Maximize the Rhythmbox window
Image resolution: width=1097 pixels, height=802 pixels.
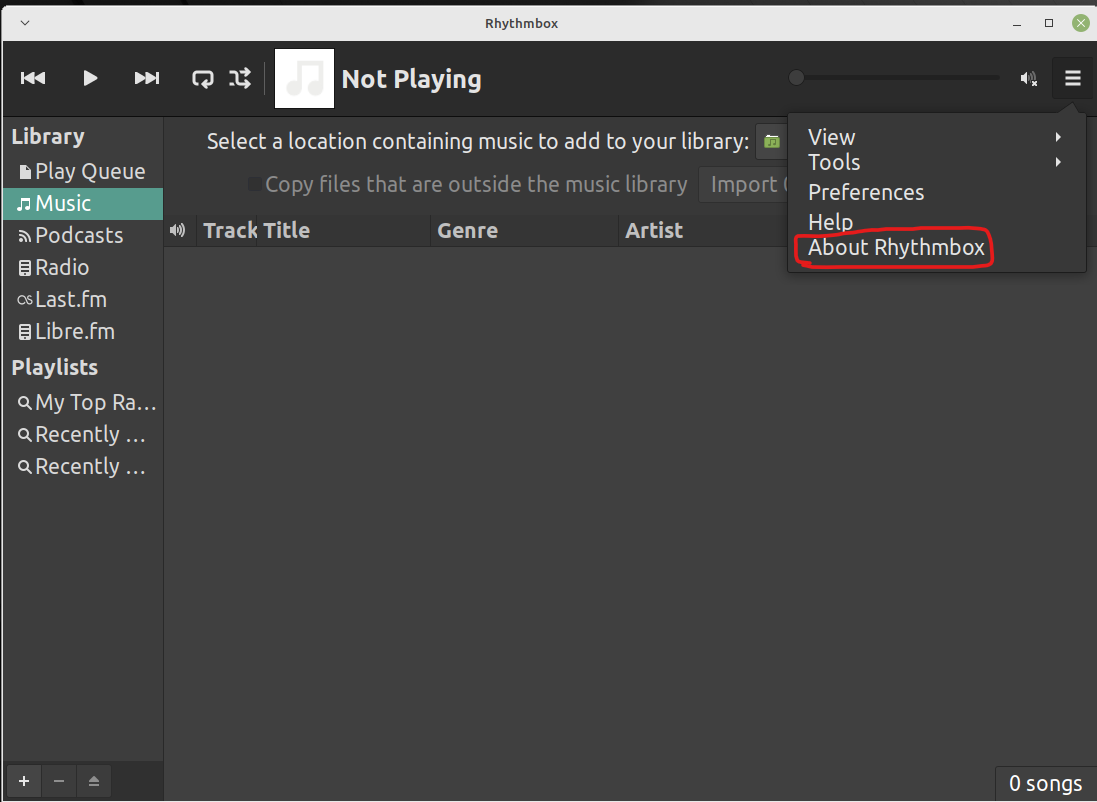pos(1049,23)
